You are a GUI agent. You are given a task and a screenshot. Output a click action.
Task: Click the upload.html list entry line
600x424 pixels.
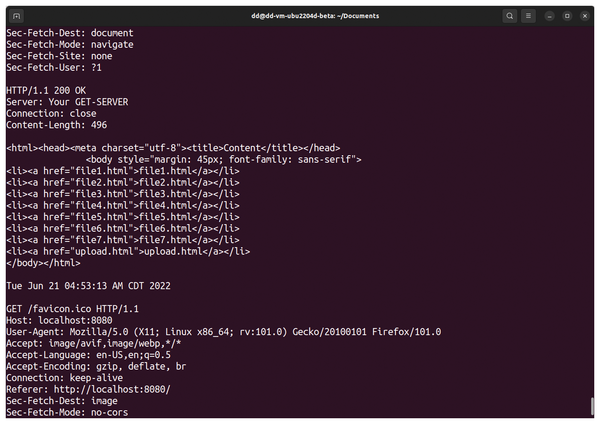[128, 251]
